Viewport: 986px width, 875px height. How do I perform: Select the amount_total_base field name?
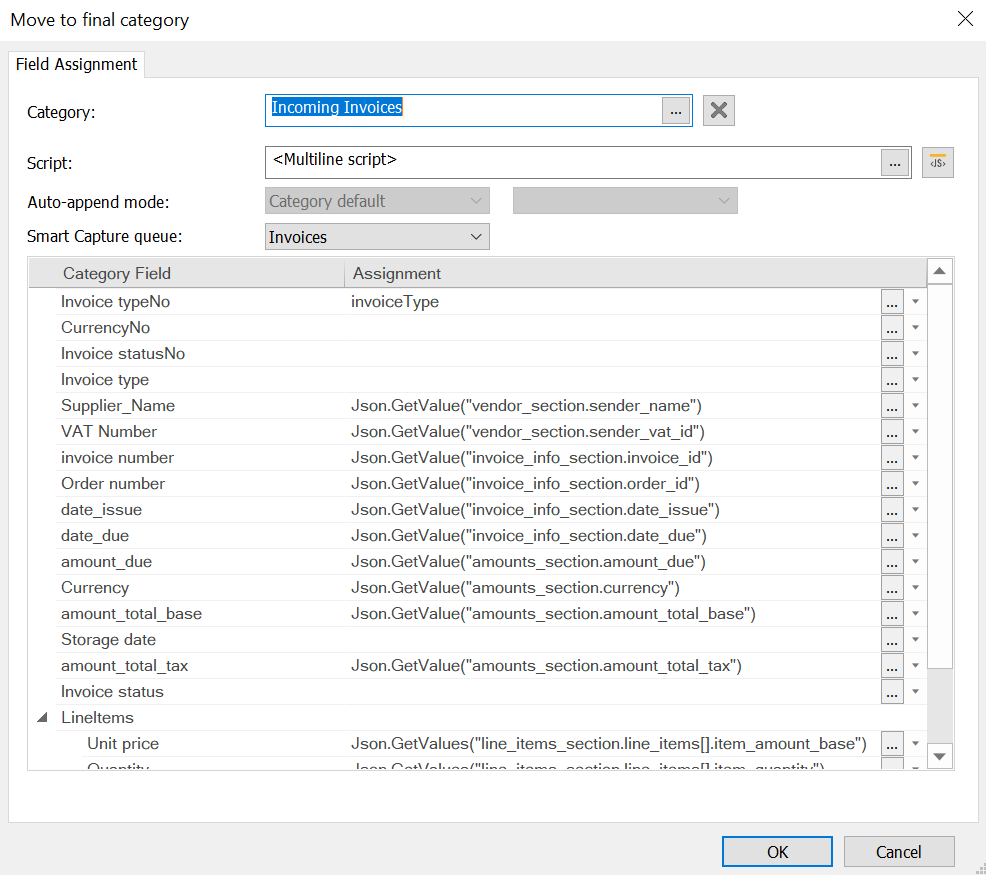[x=131, y=614]
